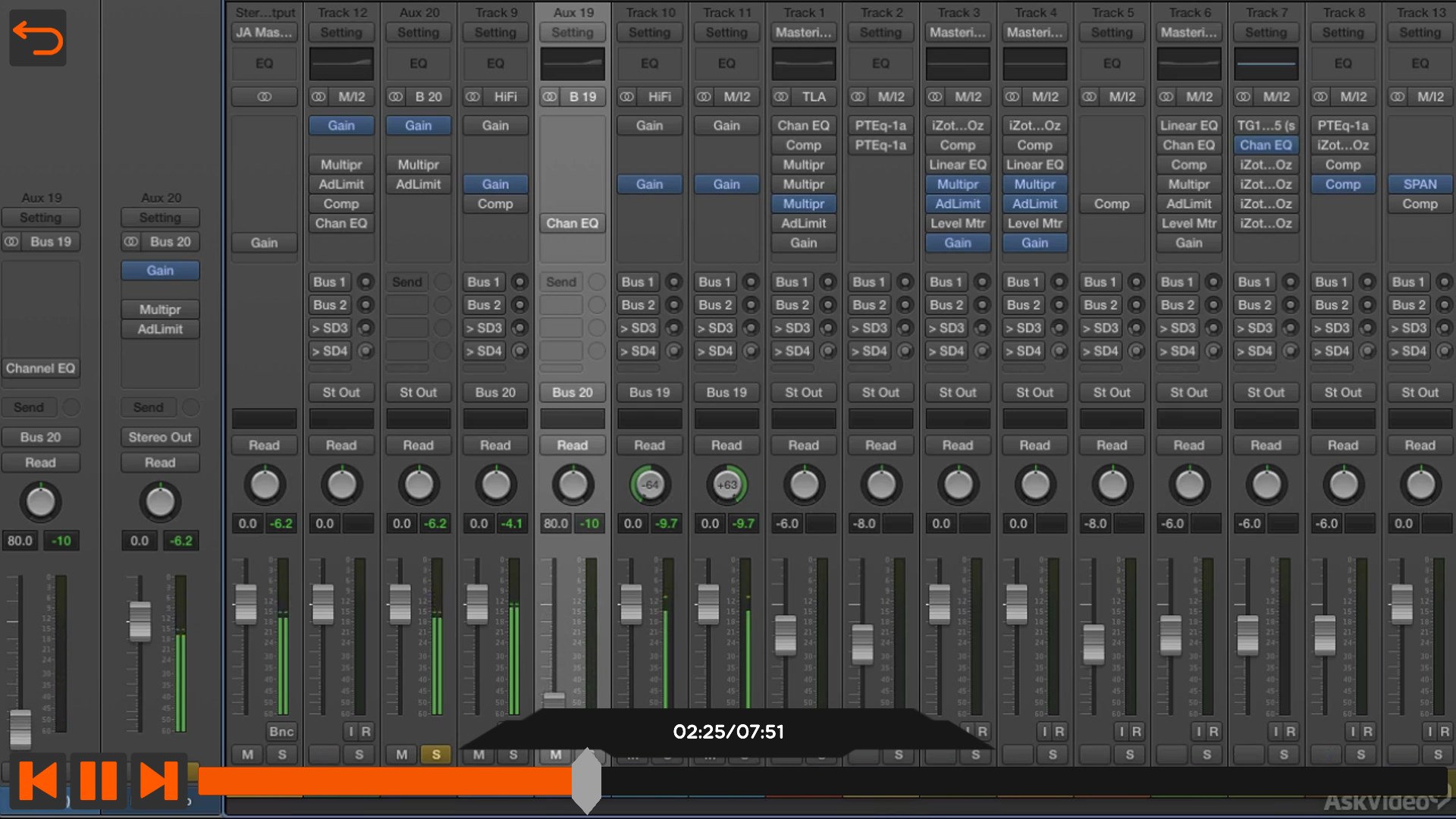The width and height of the screenshot is (1456, 819).
Task: Open the St Out output menu on Track 2
Action: [x=880, y=393]
